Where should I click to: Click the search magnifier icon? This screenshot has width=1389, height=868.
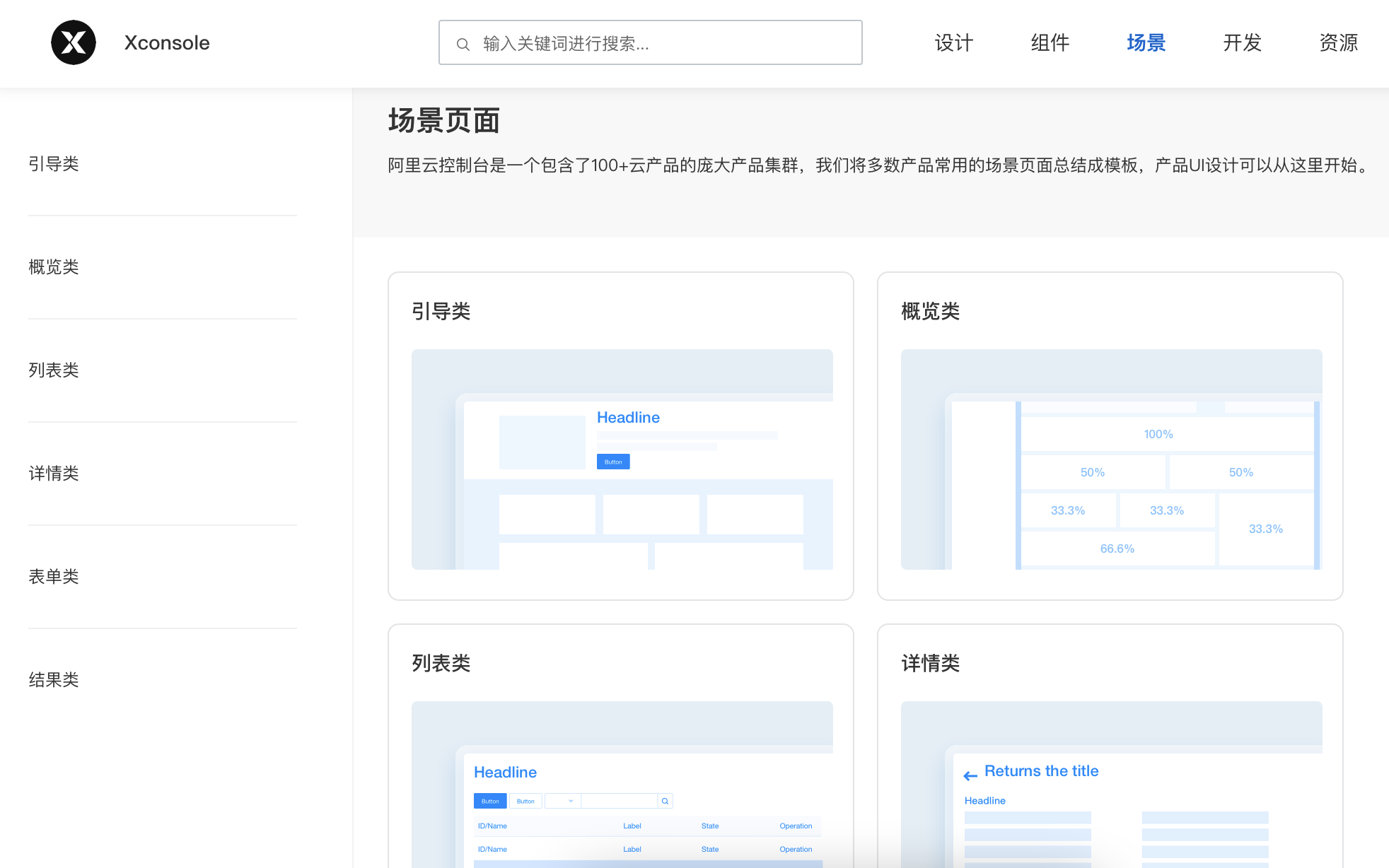[x=463, y=44]
